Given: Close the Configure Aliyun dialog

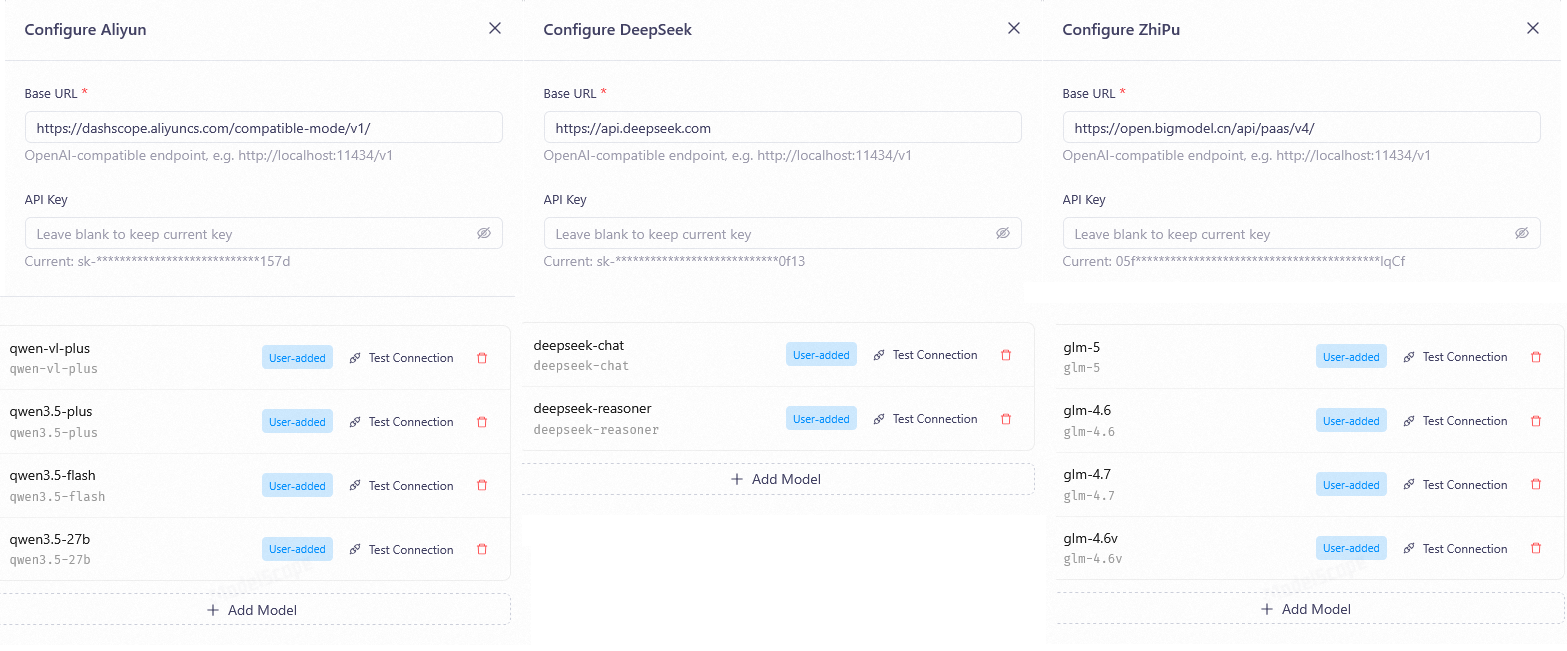Looking at the screenshot, I should pos(495,28).
